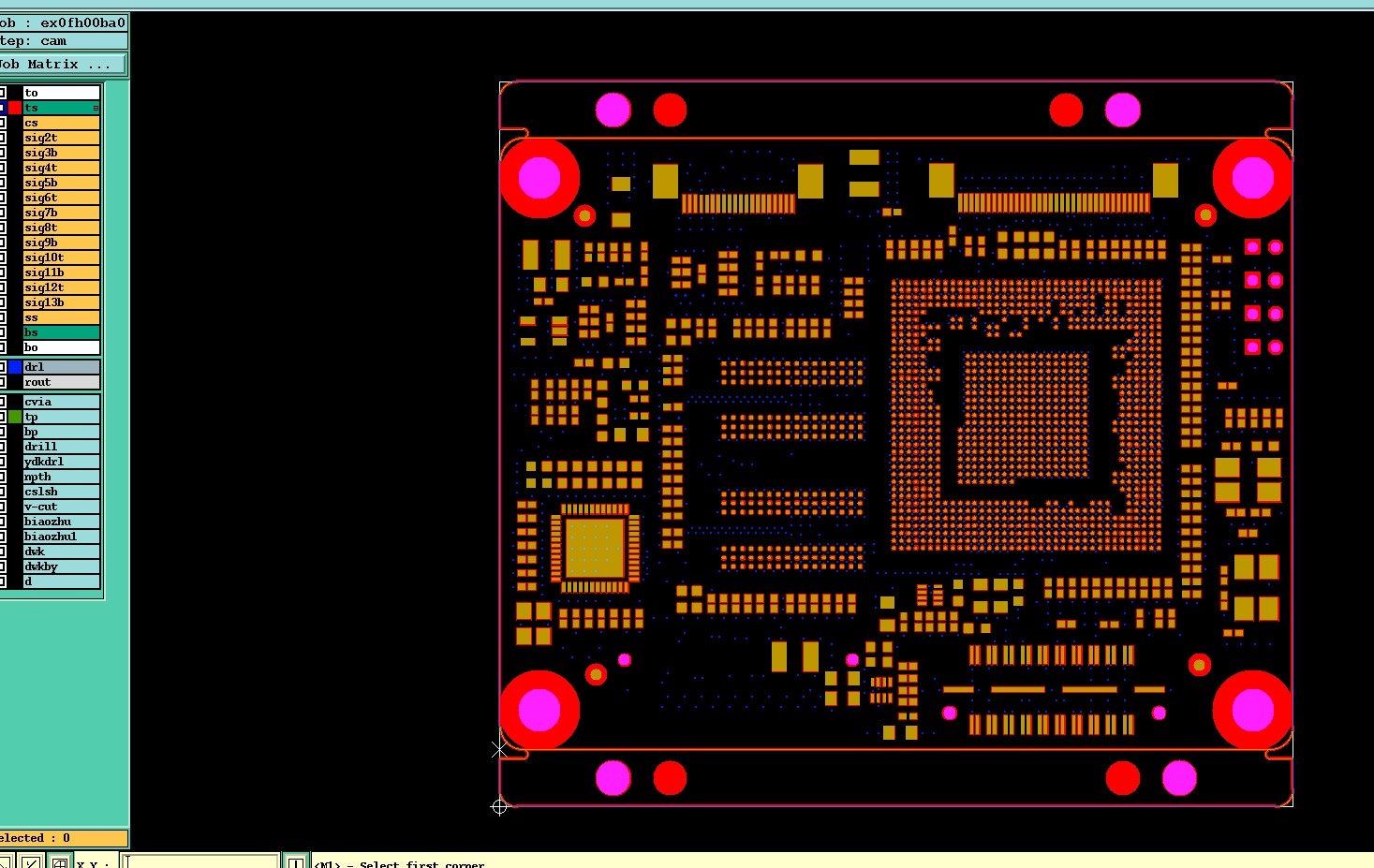Select the 'cs' layer row
The image size is (1374, 868).
pyautogui.click(x=62, y=123)
